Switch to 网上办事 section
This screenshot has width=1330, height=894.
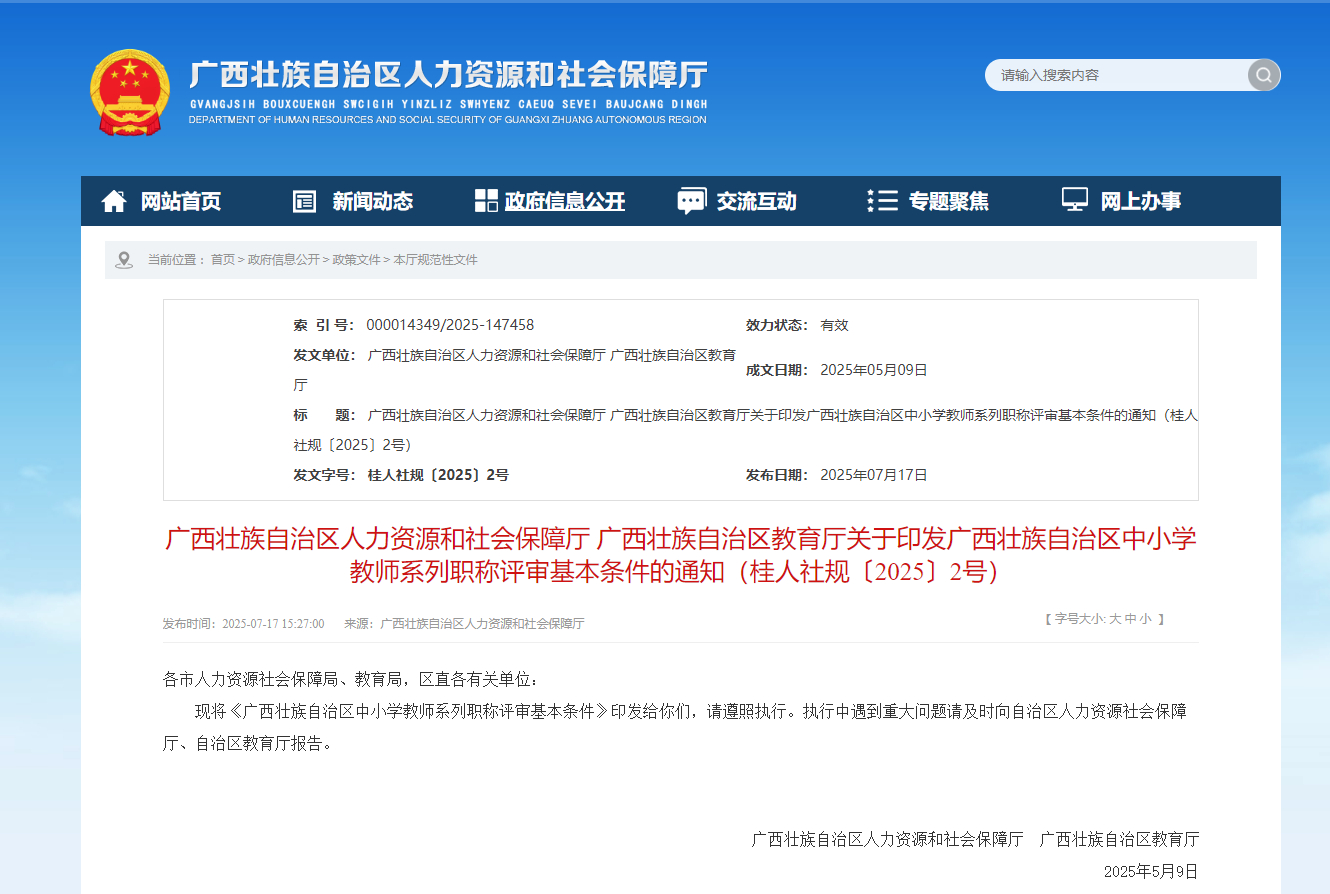pyautogui.click(x=1142, y=201)
